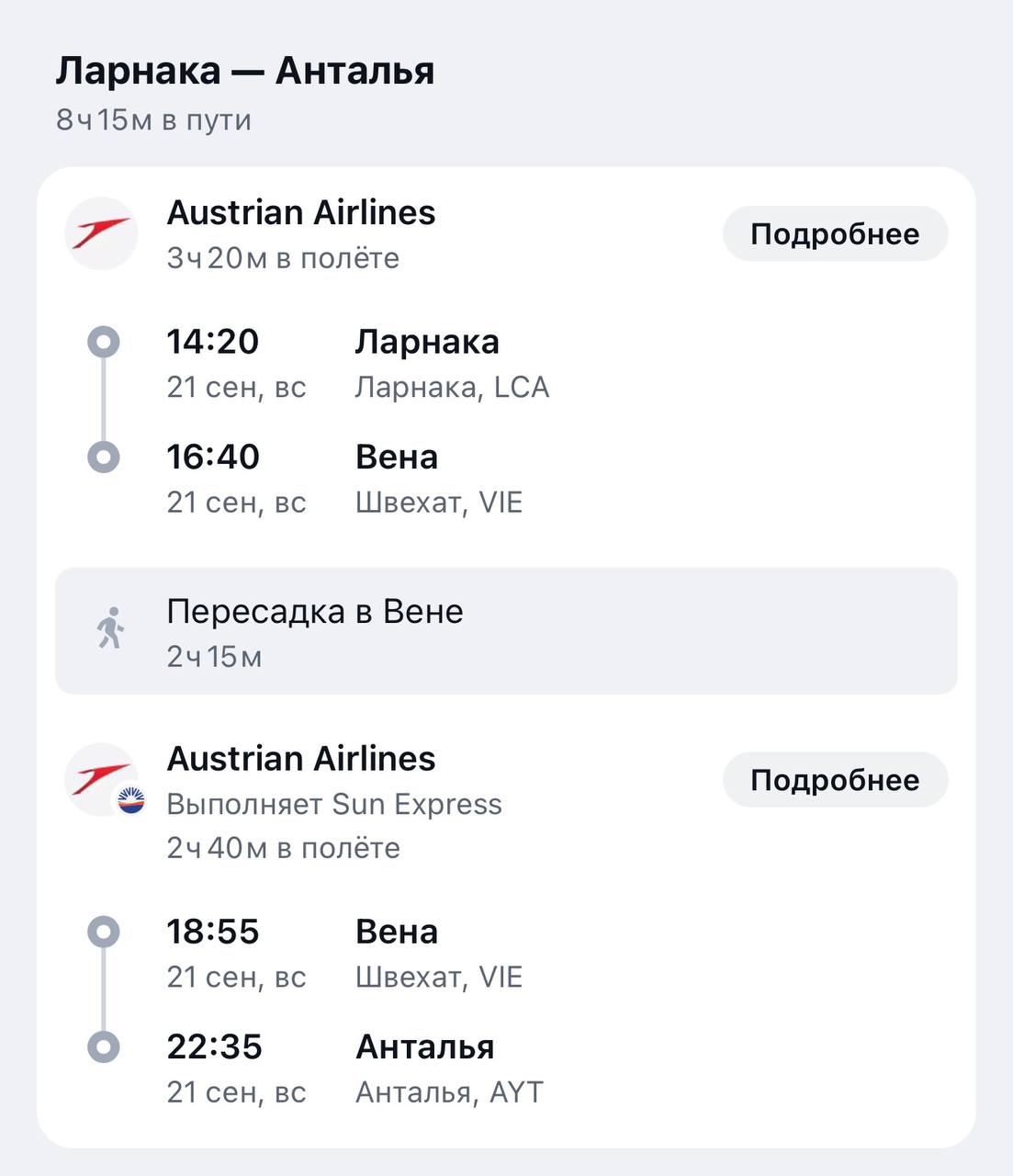Click the 8ч 15м в пути total duration
This screenshot has height=1176, width=1013.
click(x=153, y=119)
